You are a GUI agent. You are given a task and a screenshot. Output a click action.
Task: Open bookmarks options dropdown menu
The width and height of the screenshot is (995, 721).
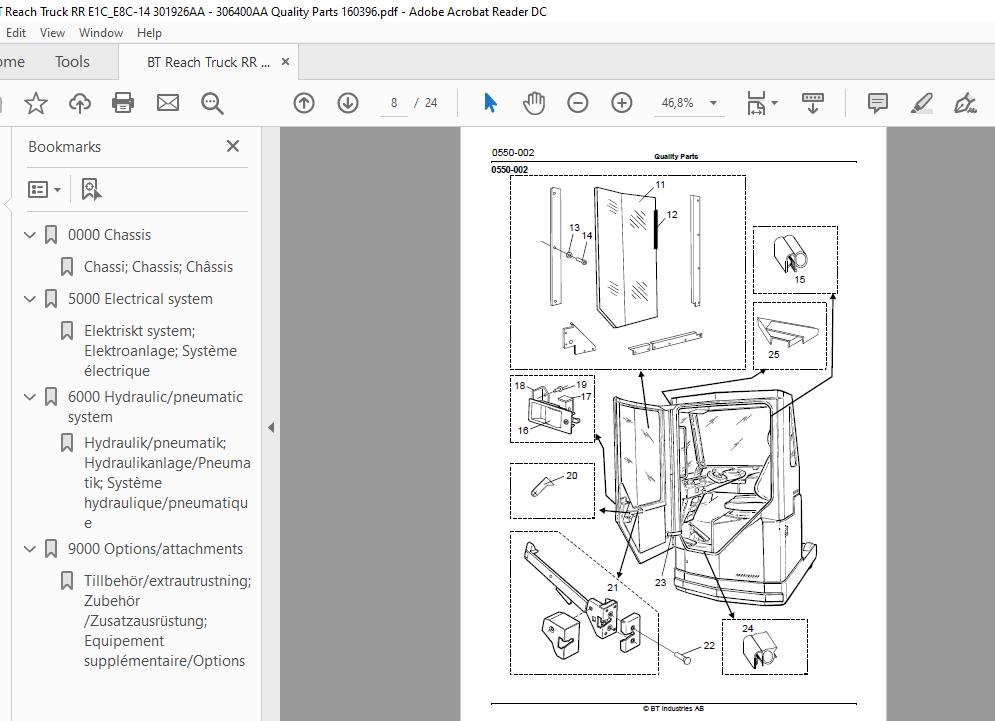coord(45,189)
